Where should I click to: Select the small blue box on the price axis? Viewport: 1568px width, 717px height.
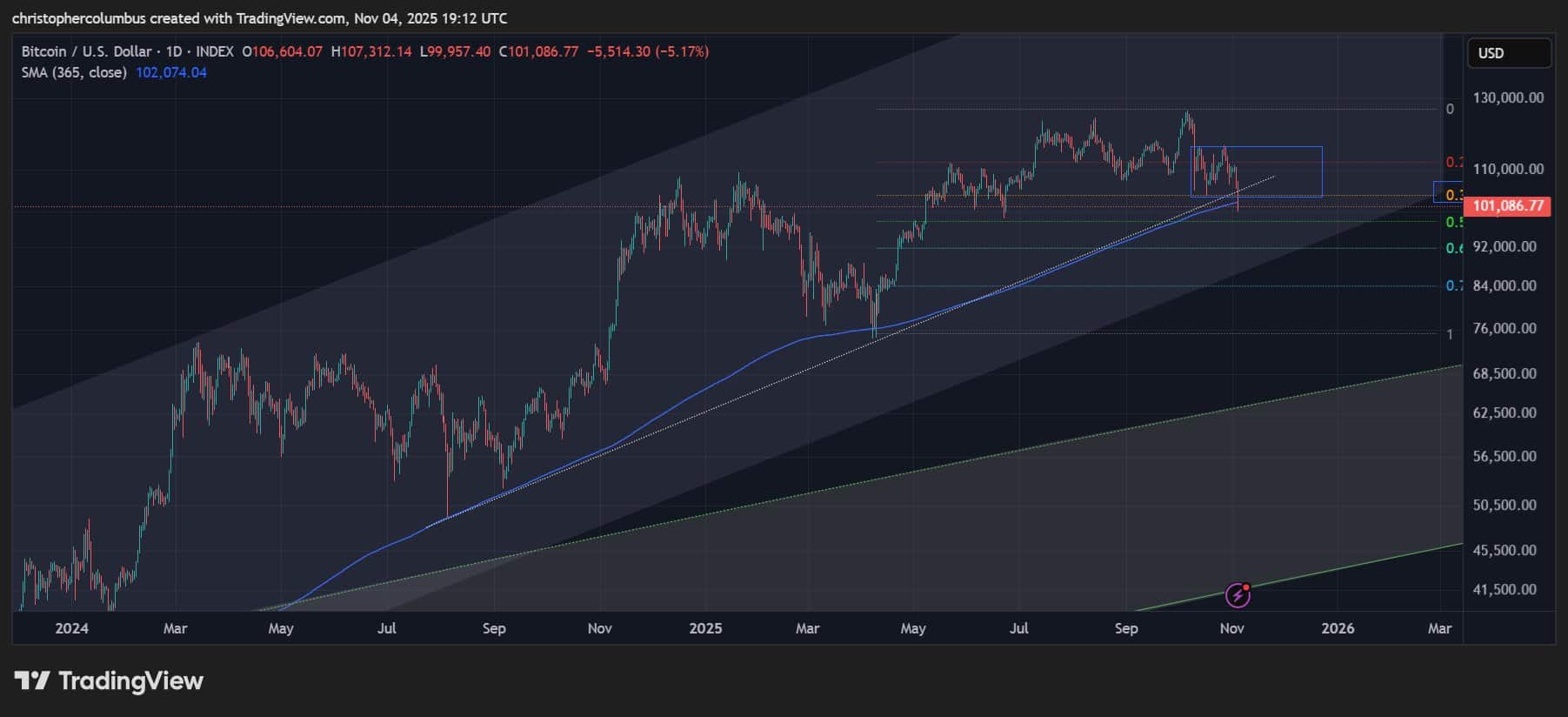[x=1447, y=191]
